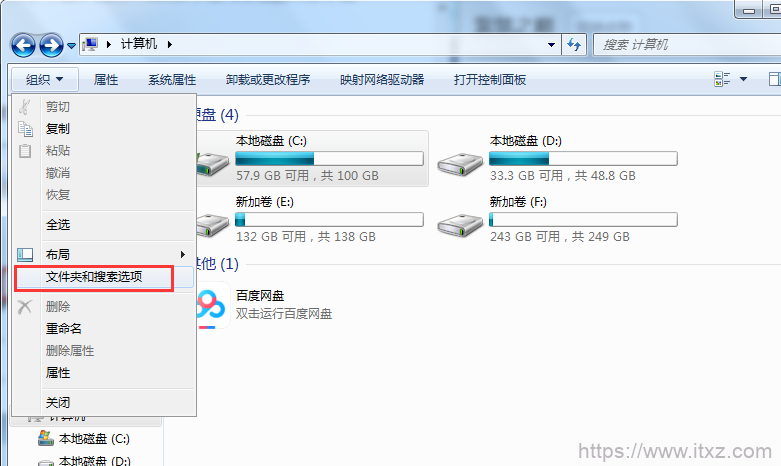This screenshot has height=466, width=781.
Task: Expand the 布局 submenu arrow
Action: (183, 254)
